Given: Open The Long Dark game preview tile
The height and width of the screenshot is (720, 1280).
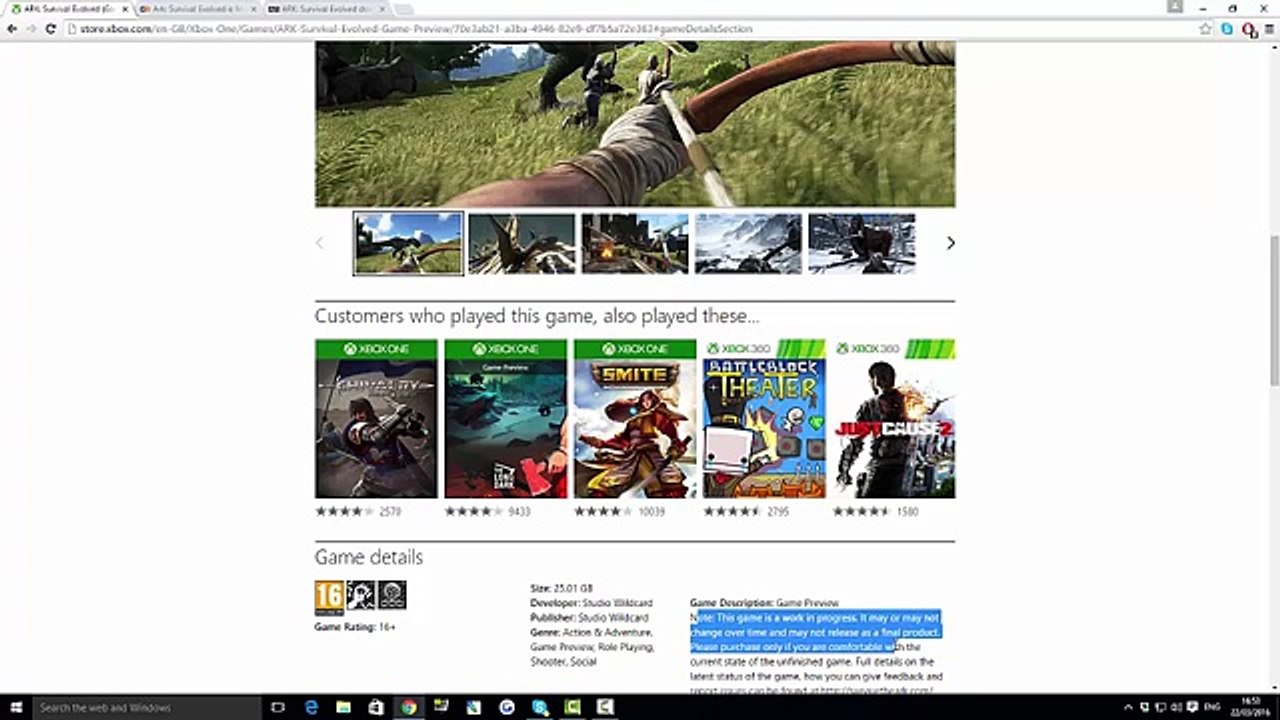Looking at the screenshot, I should [505, 419].
